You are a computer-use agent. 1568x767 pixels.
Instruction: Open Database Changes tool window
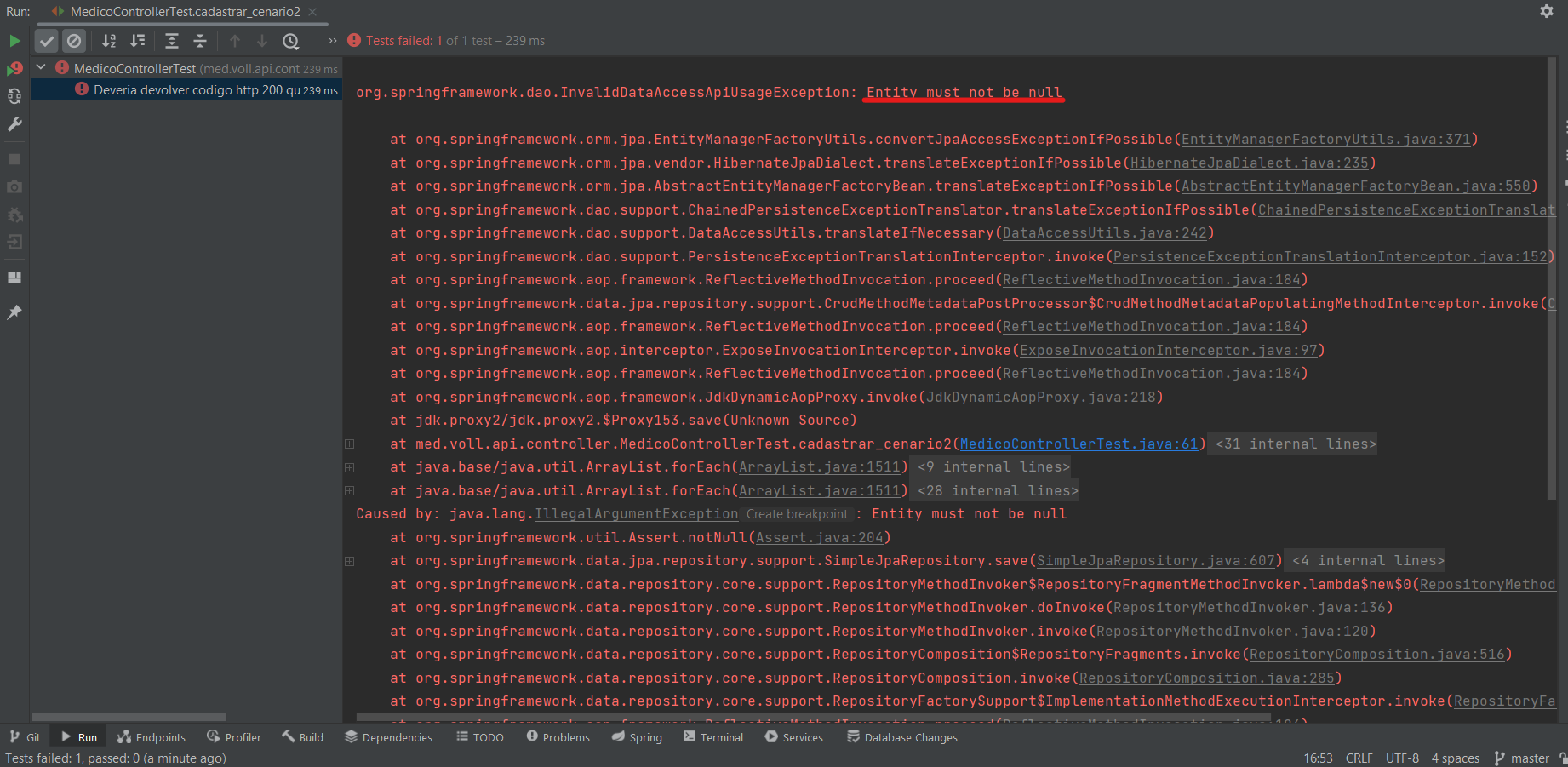pyautogui.click(x=901, y=737)
